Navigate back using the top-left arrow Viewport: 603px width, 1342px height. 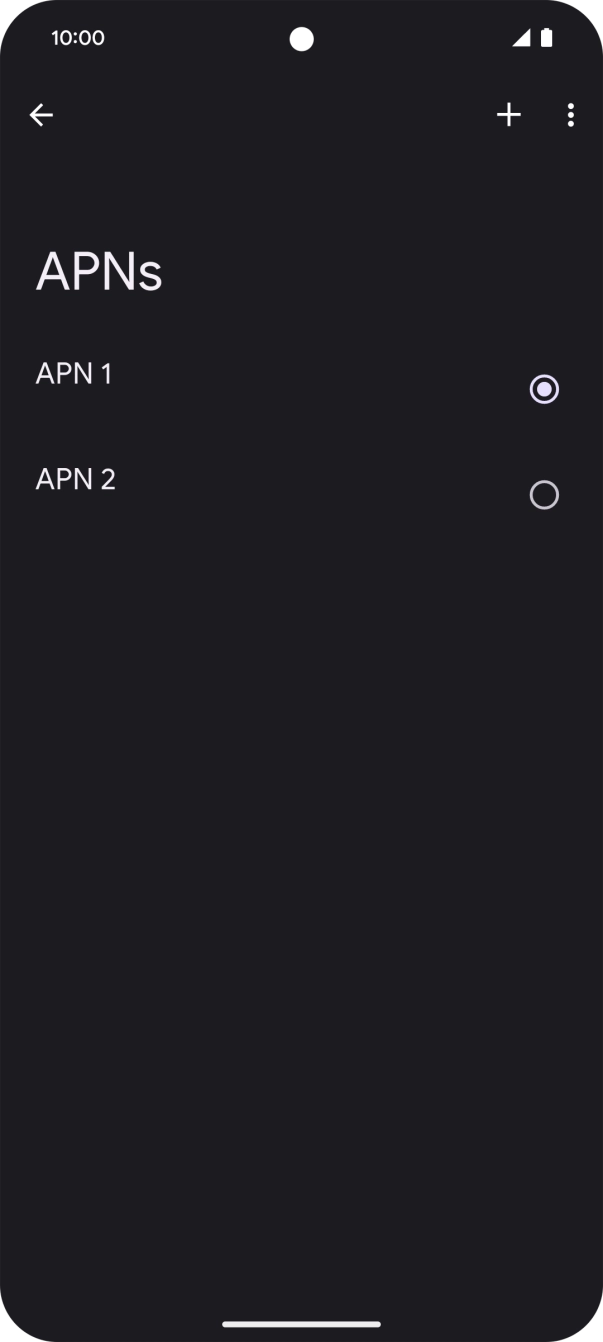41,114
